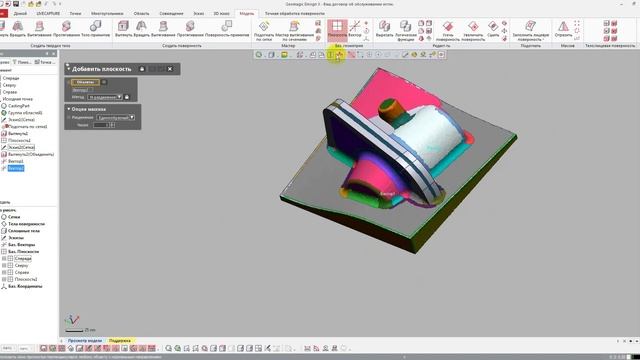Toggle visibility box of Плоскость1 under Баз. Плоскости
This screenshot has height=360, width=640.
click(4, 279)
